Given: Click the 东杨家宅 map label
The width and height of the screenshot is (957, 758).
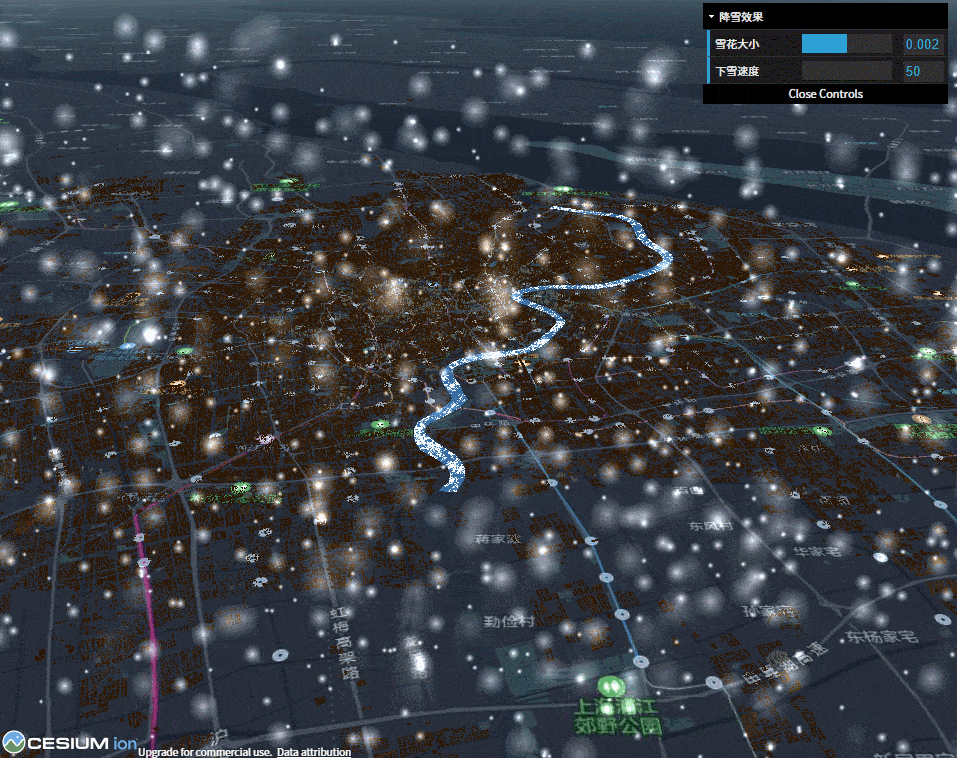Looking at the screenshot, I should coord(882,637).
